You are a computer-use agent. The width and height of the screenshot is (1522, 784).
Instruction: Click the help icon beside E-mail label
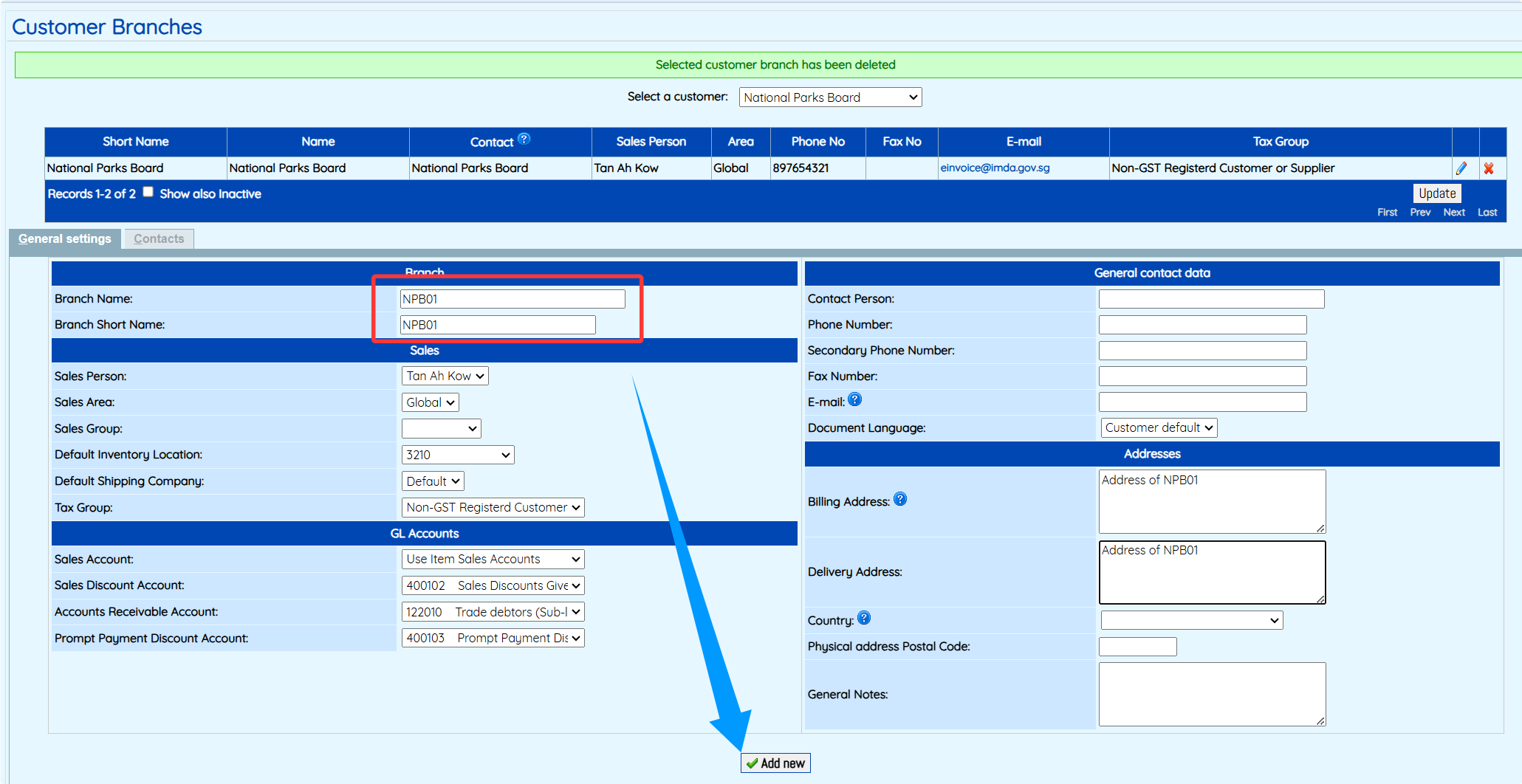854,399
